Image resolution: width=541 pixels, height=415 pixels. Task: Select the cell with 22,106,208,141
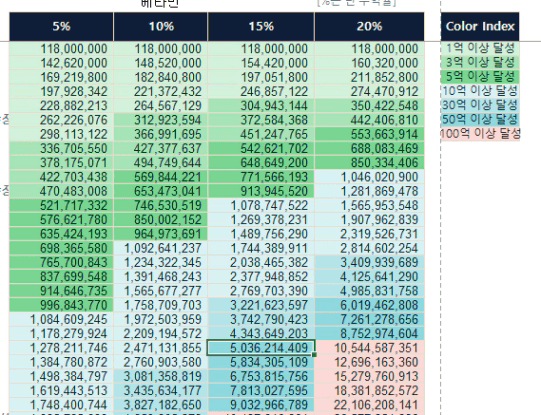point(370,405)
